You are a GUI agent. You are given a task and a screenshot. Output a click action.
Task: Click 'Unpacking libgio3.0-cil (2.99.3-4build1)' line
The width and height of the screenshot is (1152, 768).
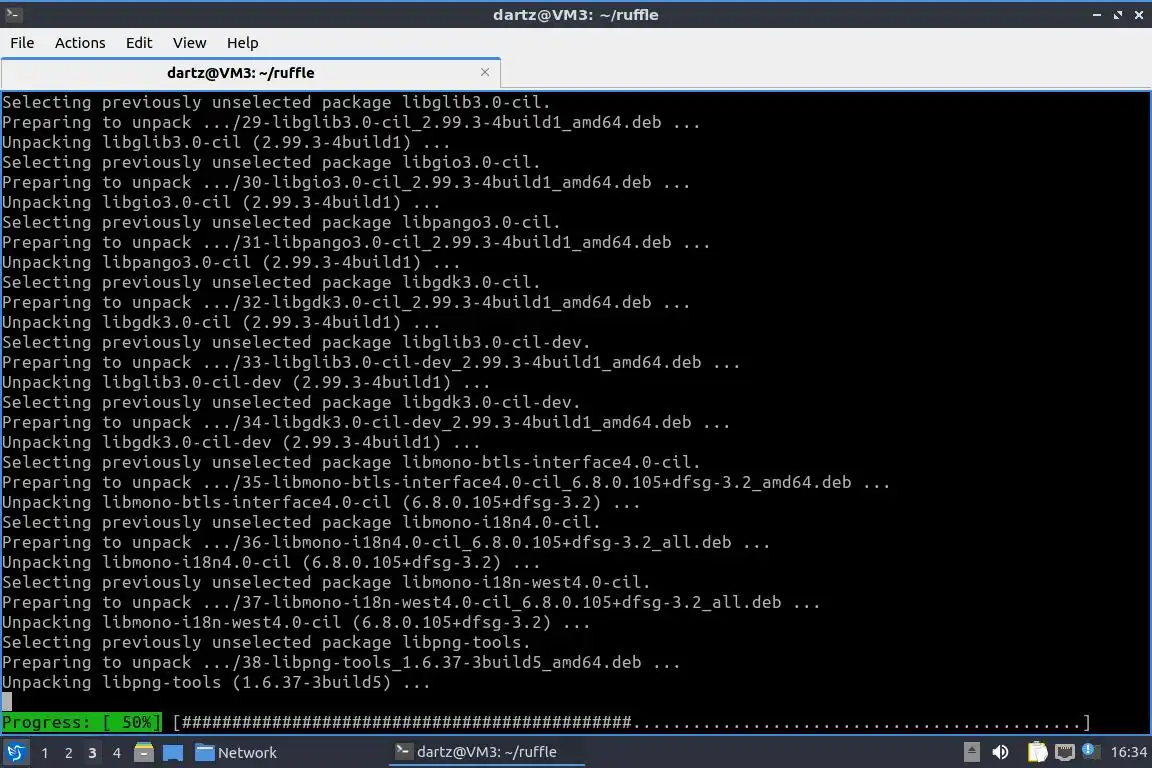coord(221,202)
